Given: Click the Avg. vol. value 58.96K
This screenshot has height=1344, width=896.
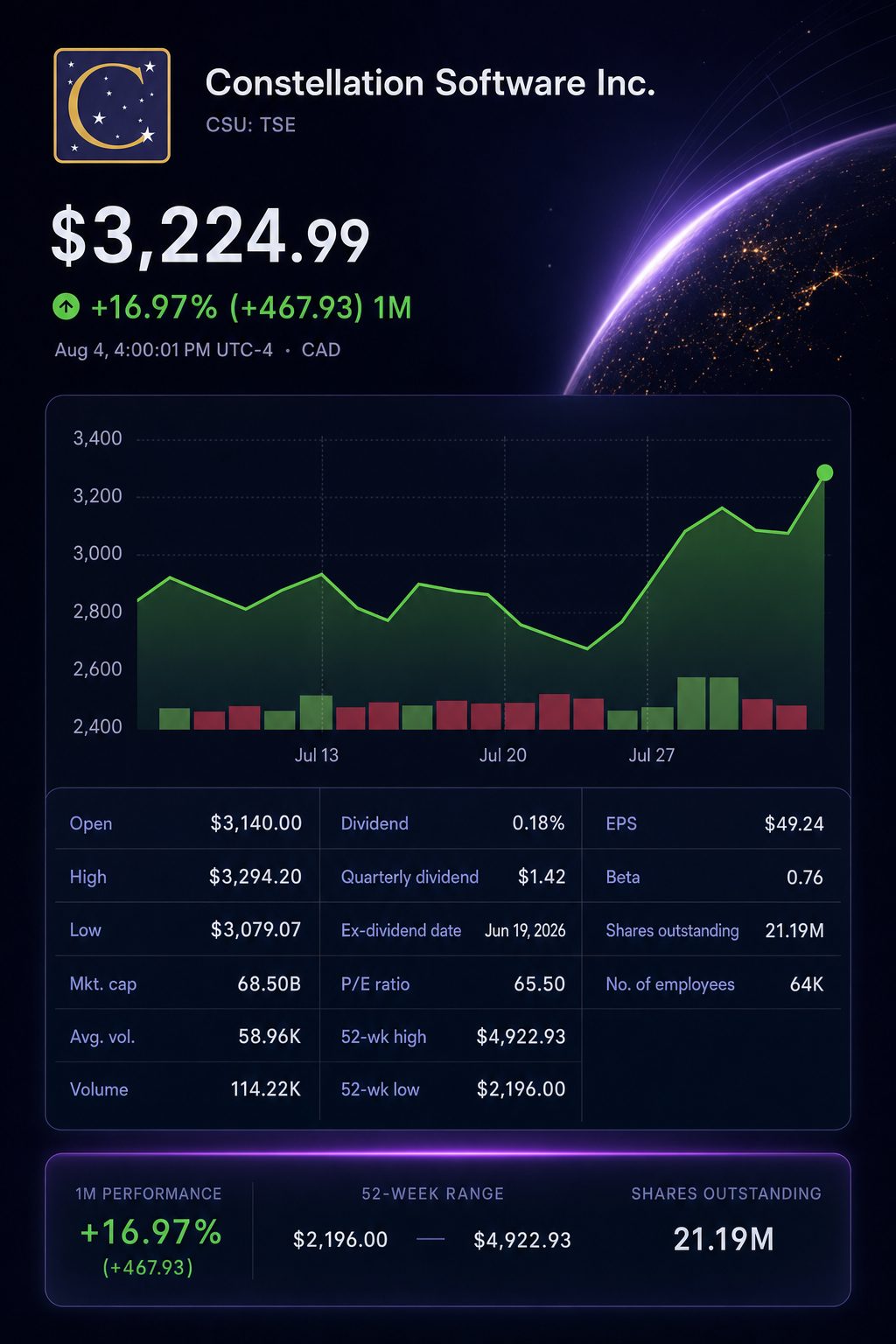Looking at the screenshot, I should tap(269, 1037).
